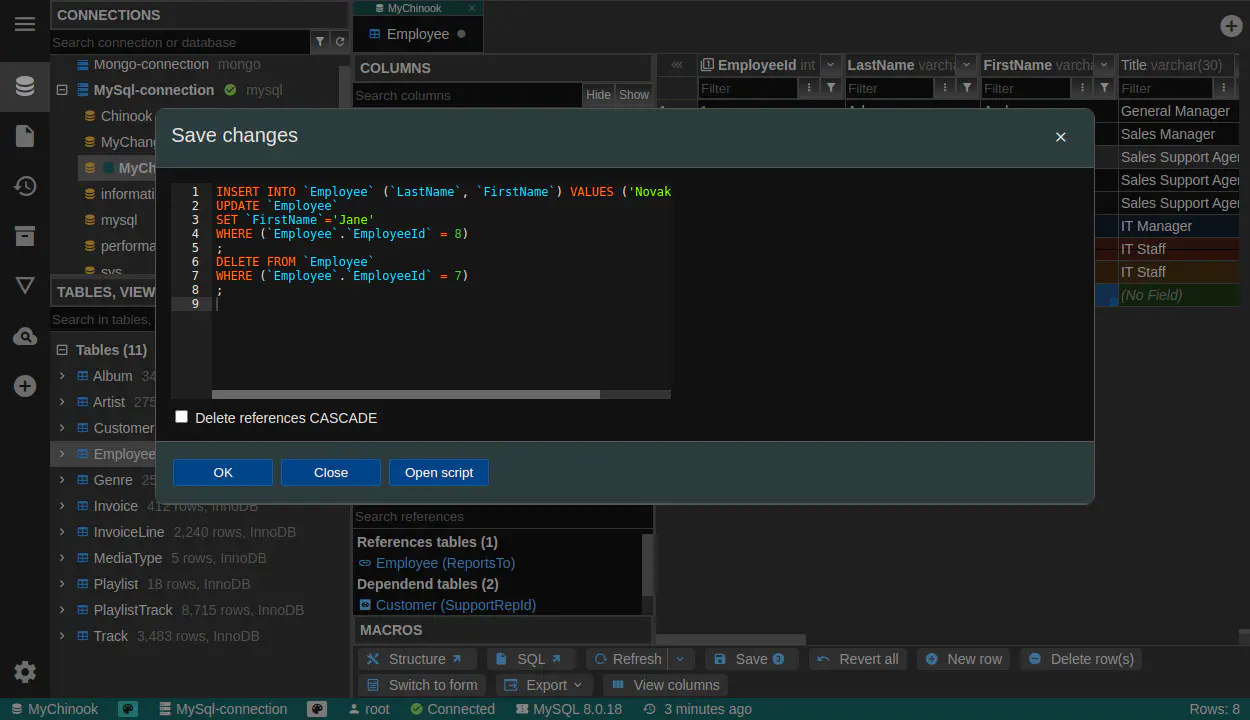Click the Open script button
Viewport: 1250px width, 720px height.
(x=439, y=473)
